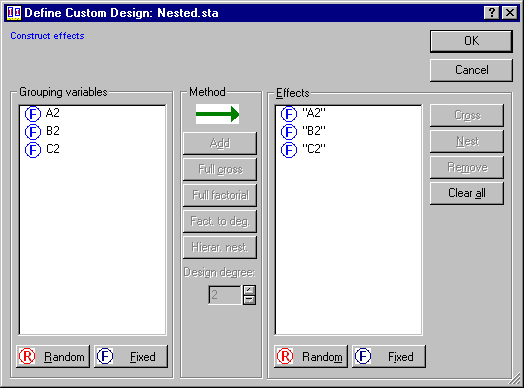Click the application icon in the title bar
Image resolution: width=524 pixels, height=388 pixels.
[14, 13]
